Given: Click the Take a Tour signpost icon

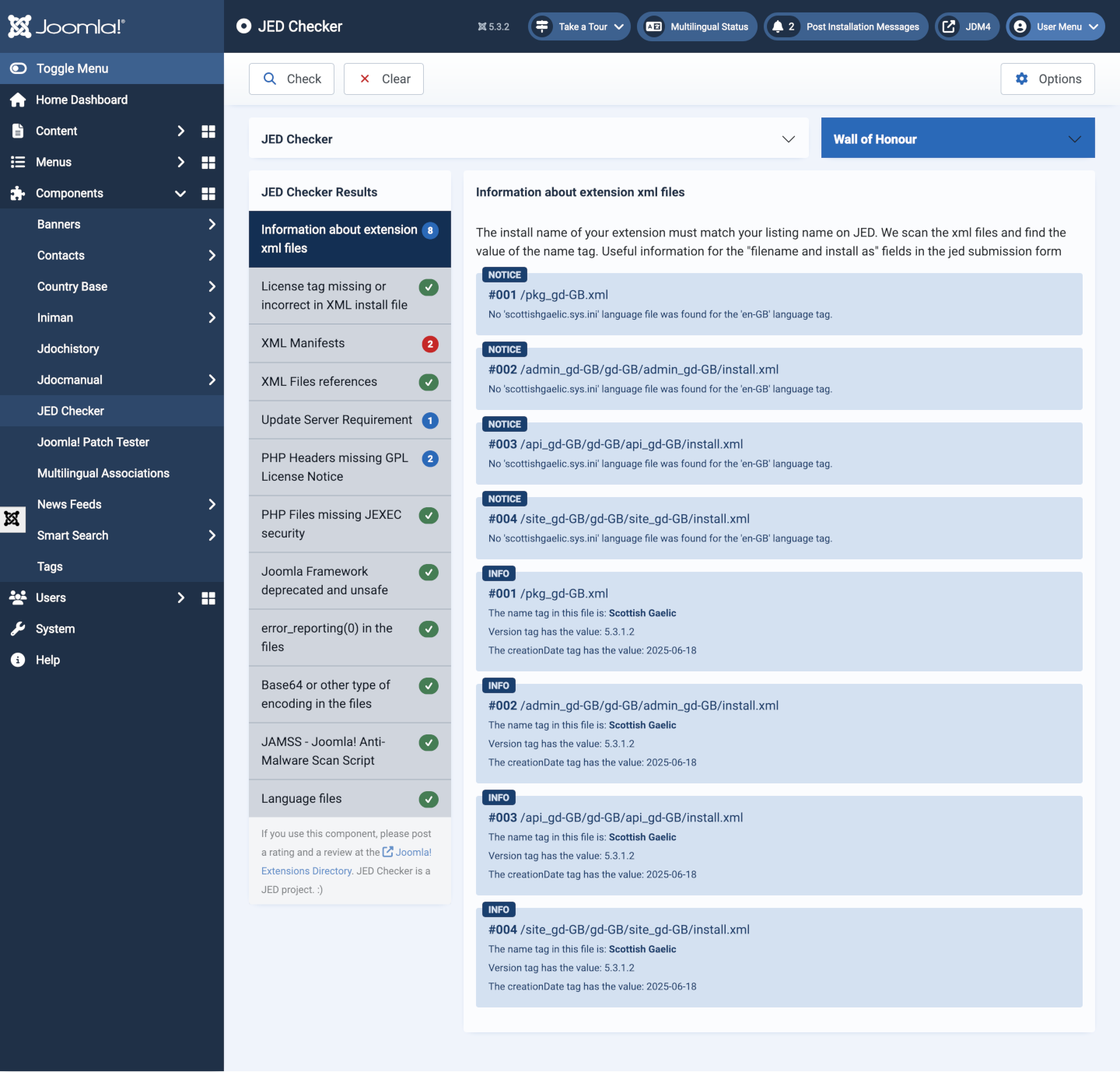Looking at the screenshot, I should tap(542, 26).
